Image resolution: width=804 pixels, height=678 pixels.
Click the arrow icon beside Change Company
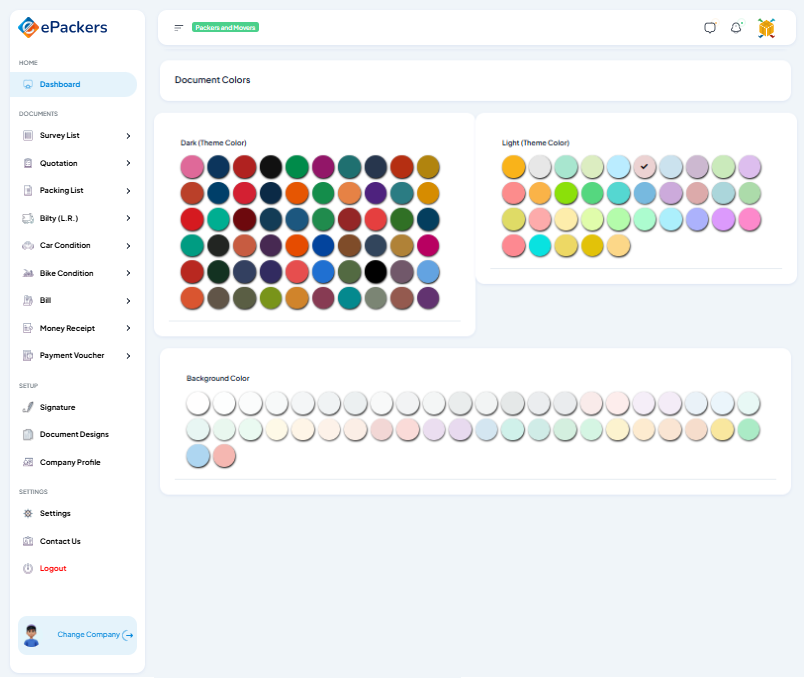coord(128,635)
